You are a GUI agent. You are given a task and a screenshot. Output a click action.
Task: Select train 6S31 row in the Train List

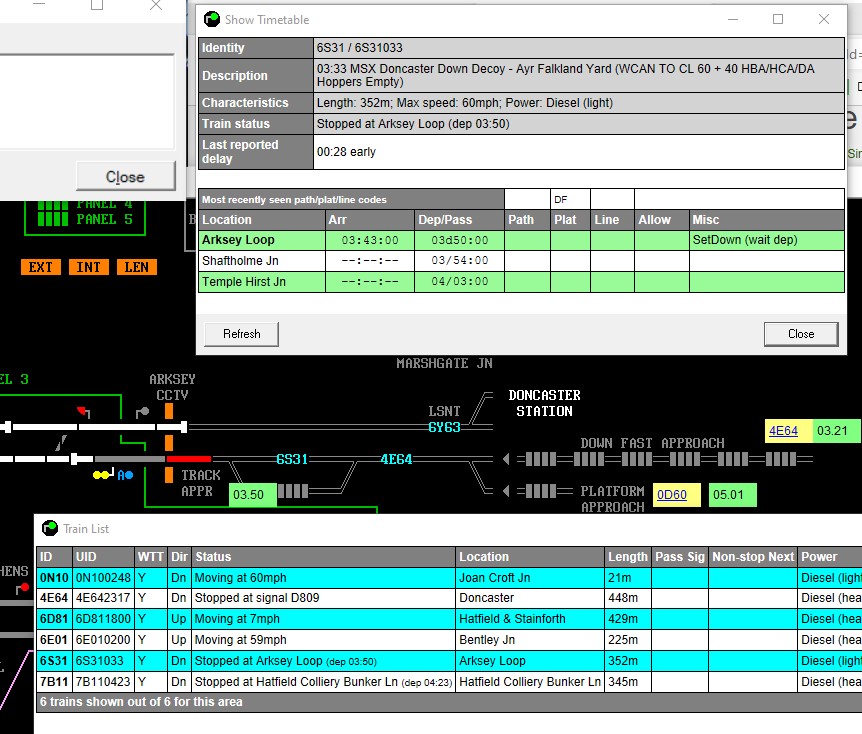click(x=449, y=660)
